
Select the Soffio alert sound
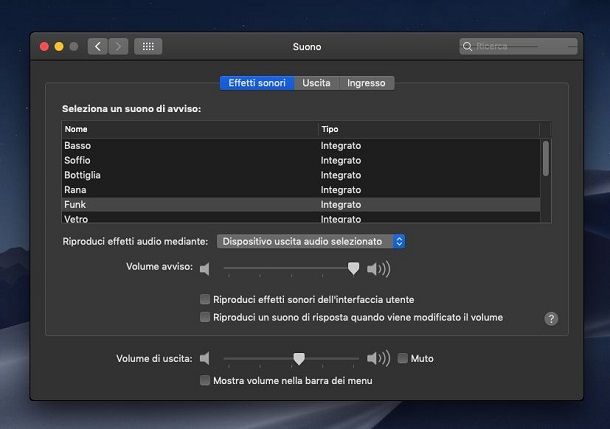(x=301, y=161)
